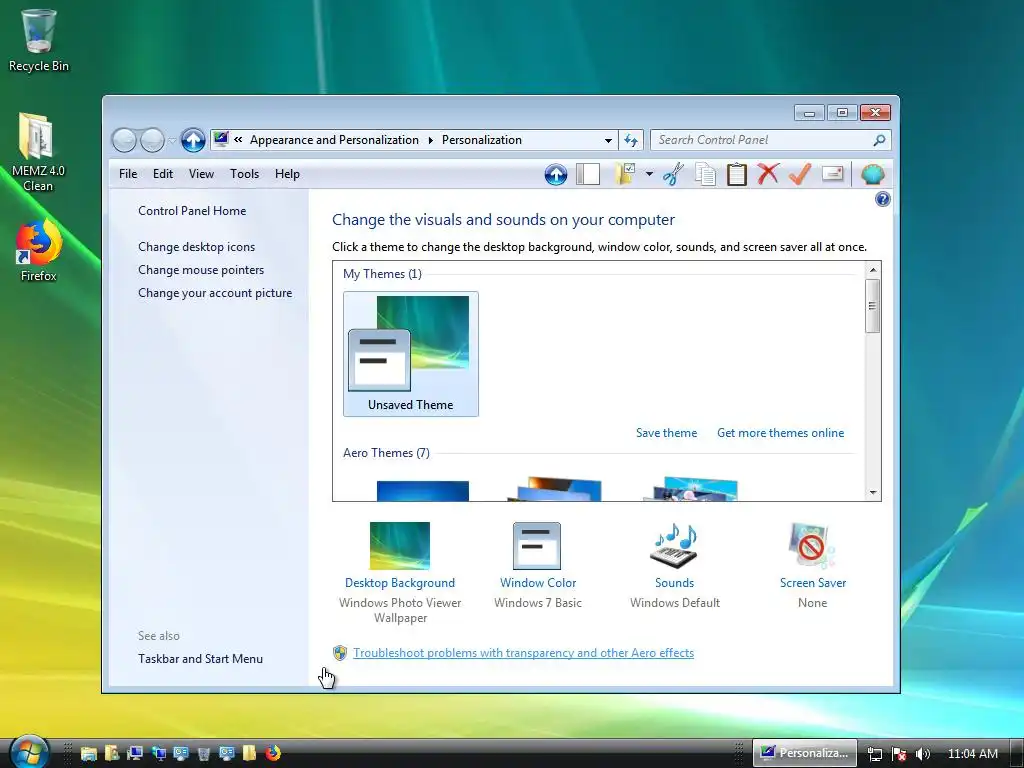Open the Folder Options toolbar icon
1024x768 pixels.
tap(625, 174)
